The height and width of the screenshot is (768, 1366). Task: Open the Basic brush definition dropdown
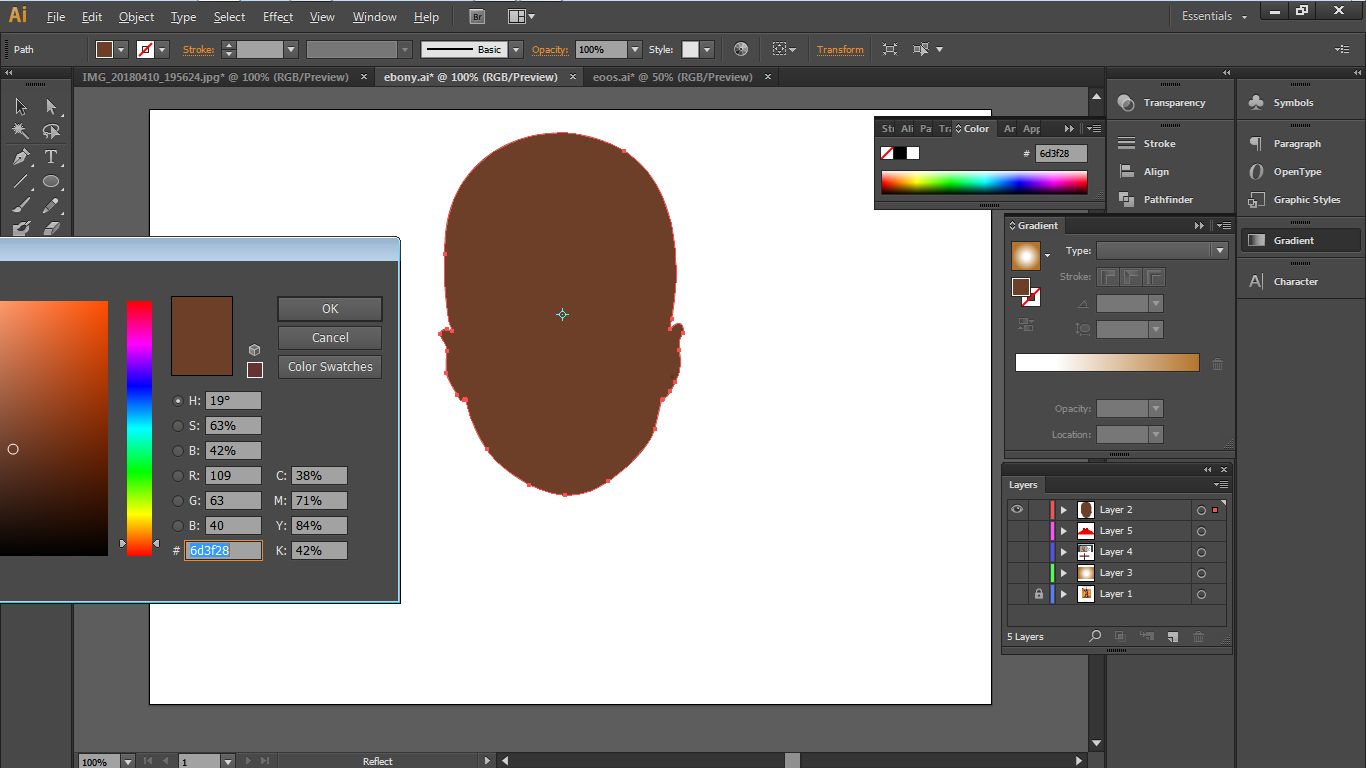516,49
